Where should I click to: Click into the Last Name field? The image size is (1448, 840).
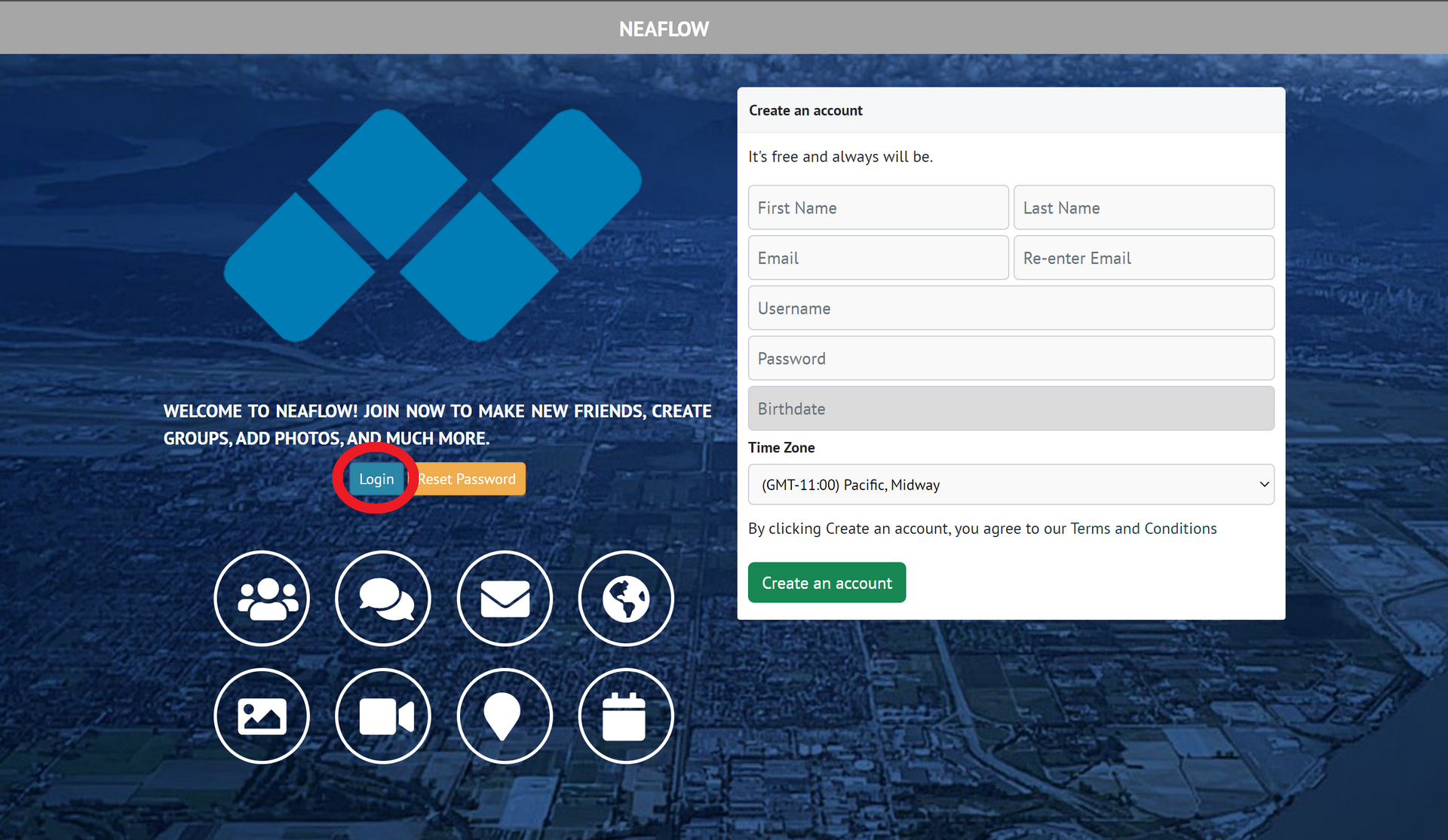[x=1143, y=208]
